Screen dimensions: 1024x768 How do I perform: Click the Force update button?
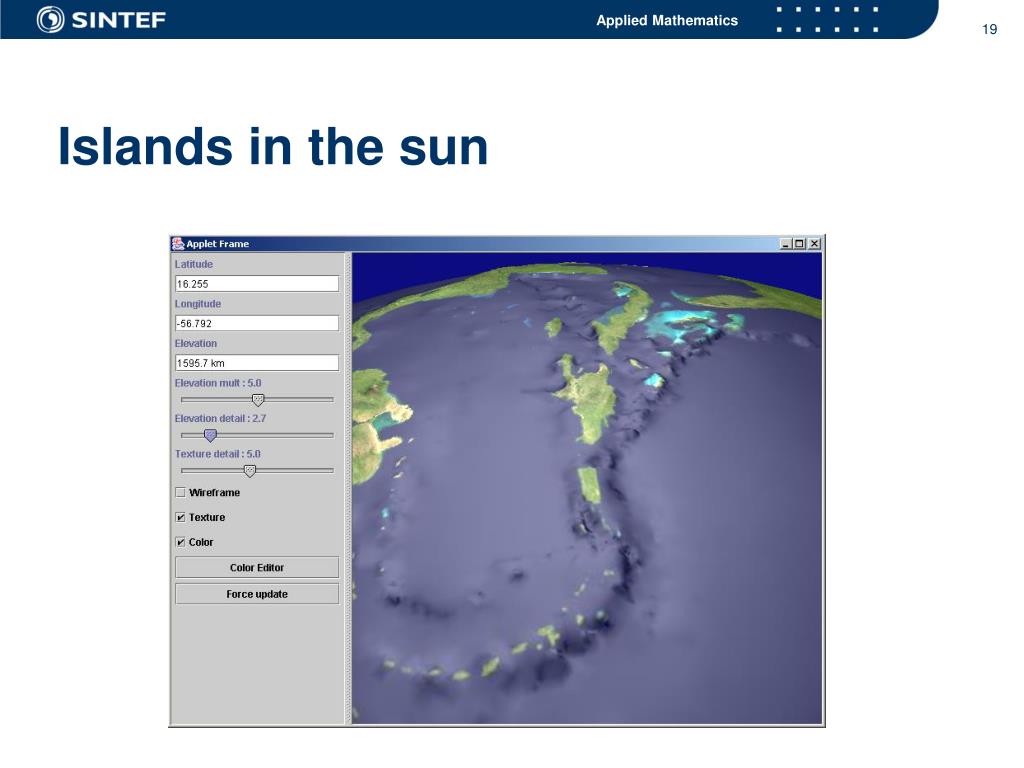coord(257,594)
